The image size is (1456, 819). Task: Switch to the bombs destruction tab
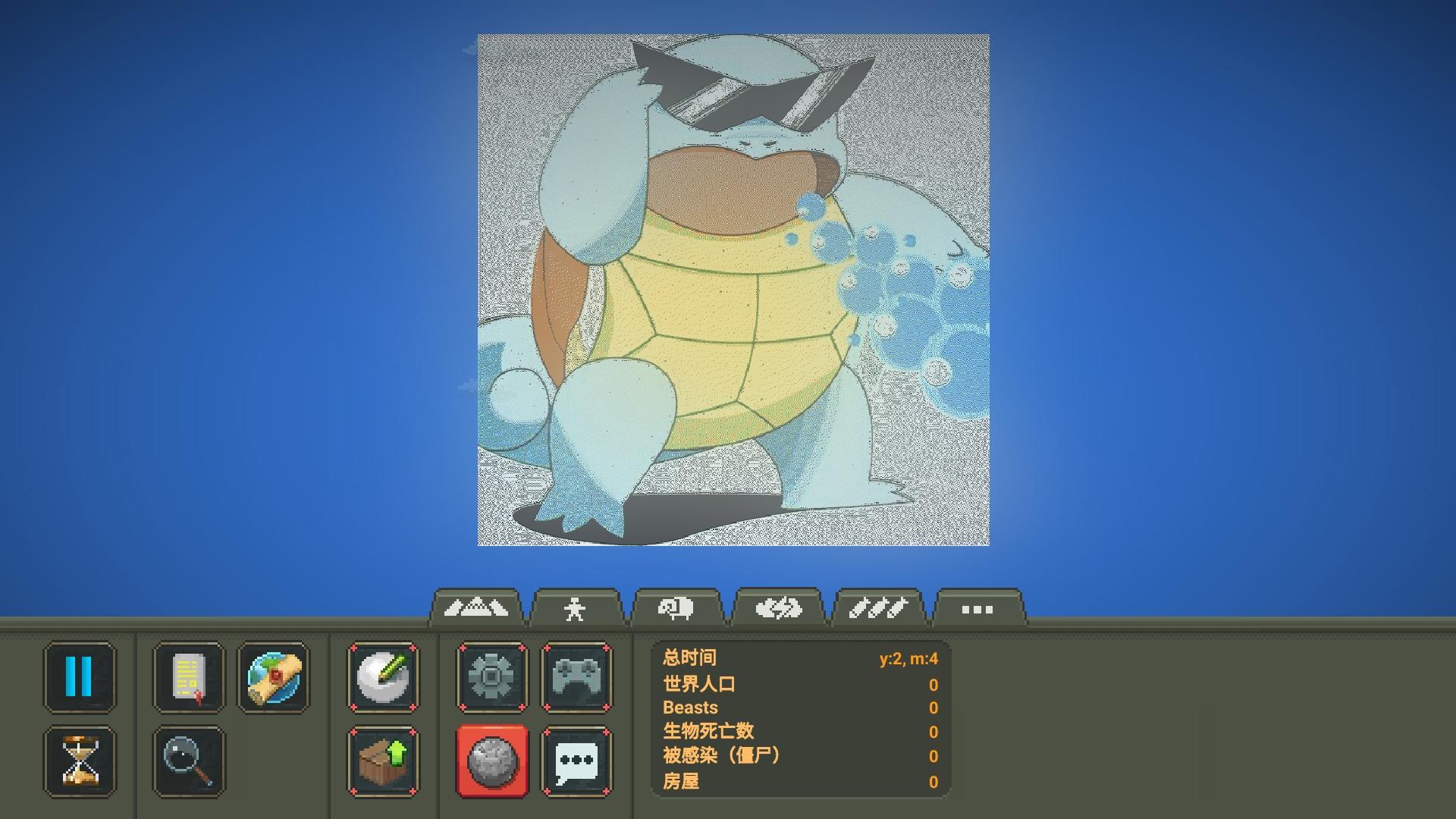click(x=877, y=608)
